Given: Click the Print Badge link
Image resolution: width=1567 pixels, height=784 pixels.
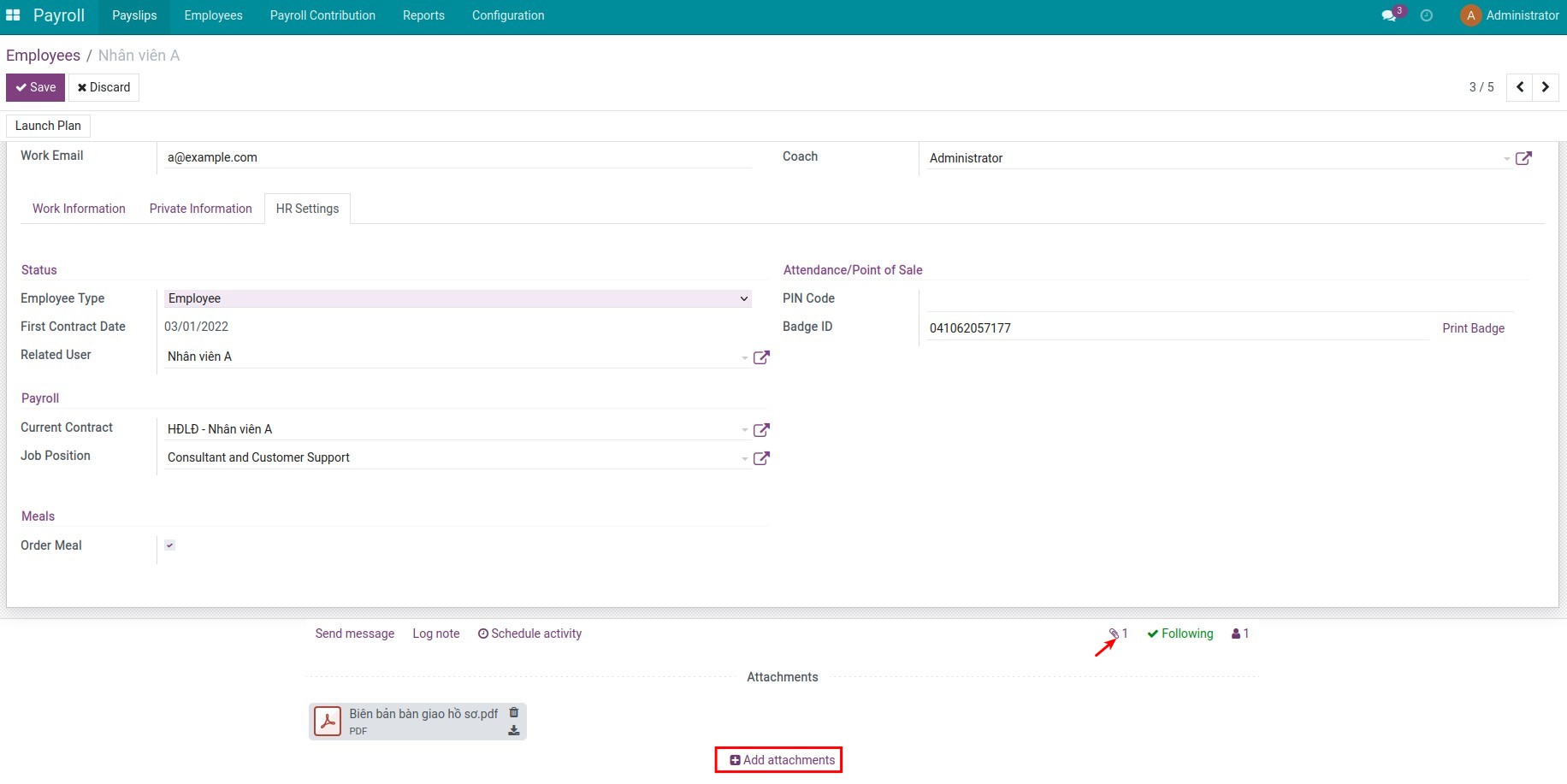Looking at the screenshot, I should click(1473, 327).
